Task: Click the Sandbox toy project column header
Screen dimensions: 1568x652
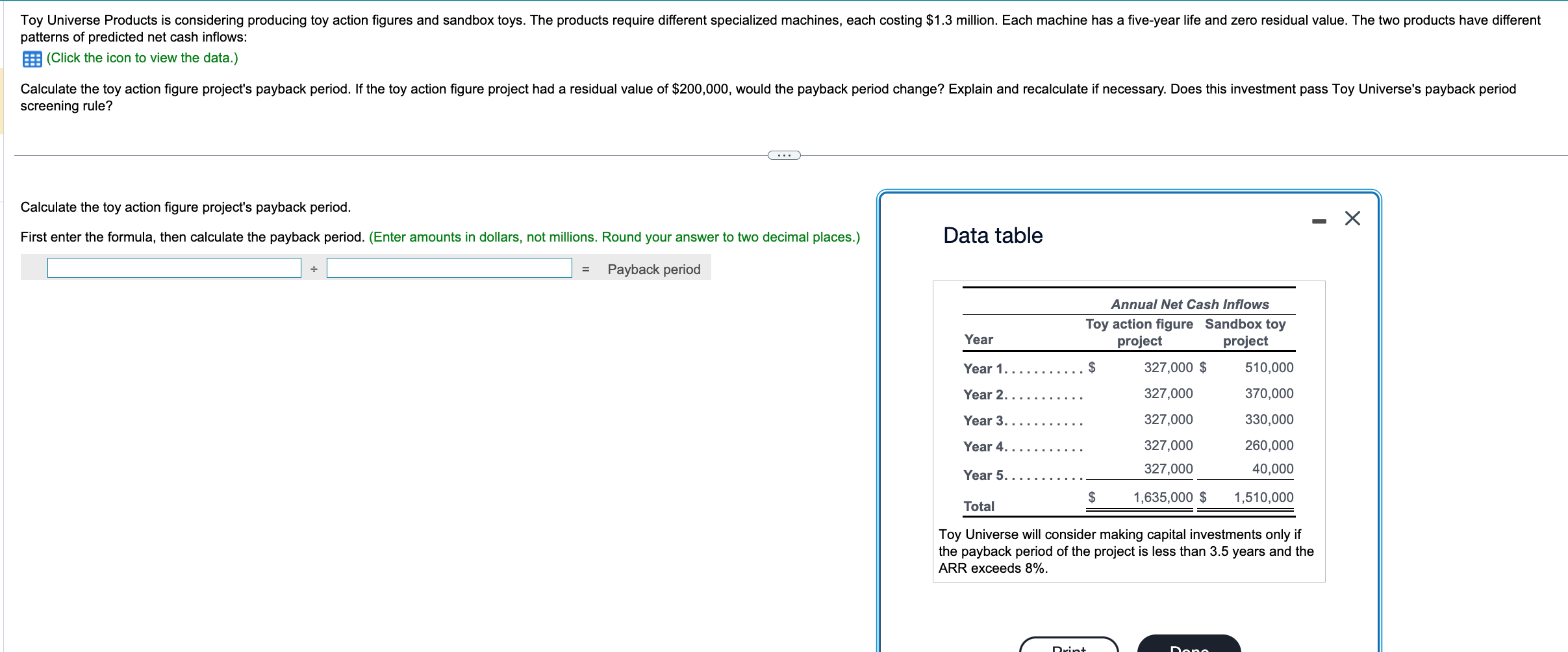Action: 1245,332
